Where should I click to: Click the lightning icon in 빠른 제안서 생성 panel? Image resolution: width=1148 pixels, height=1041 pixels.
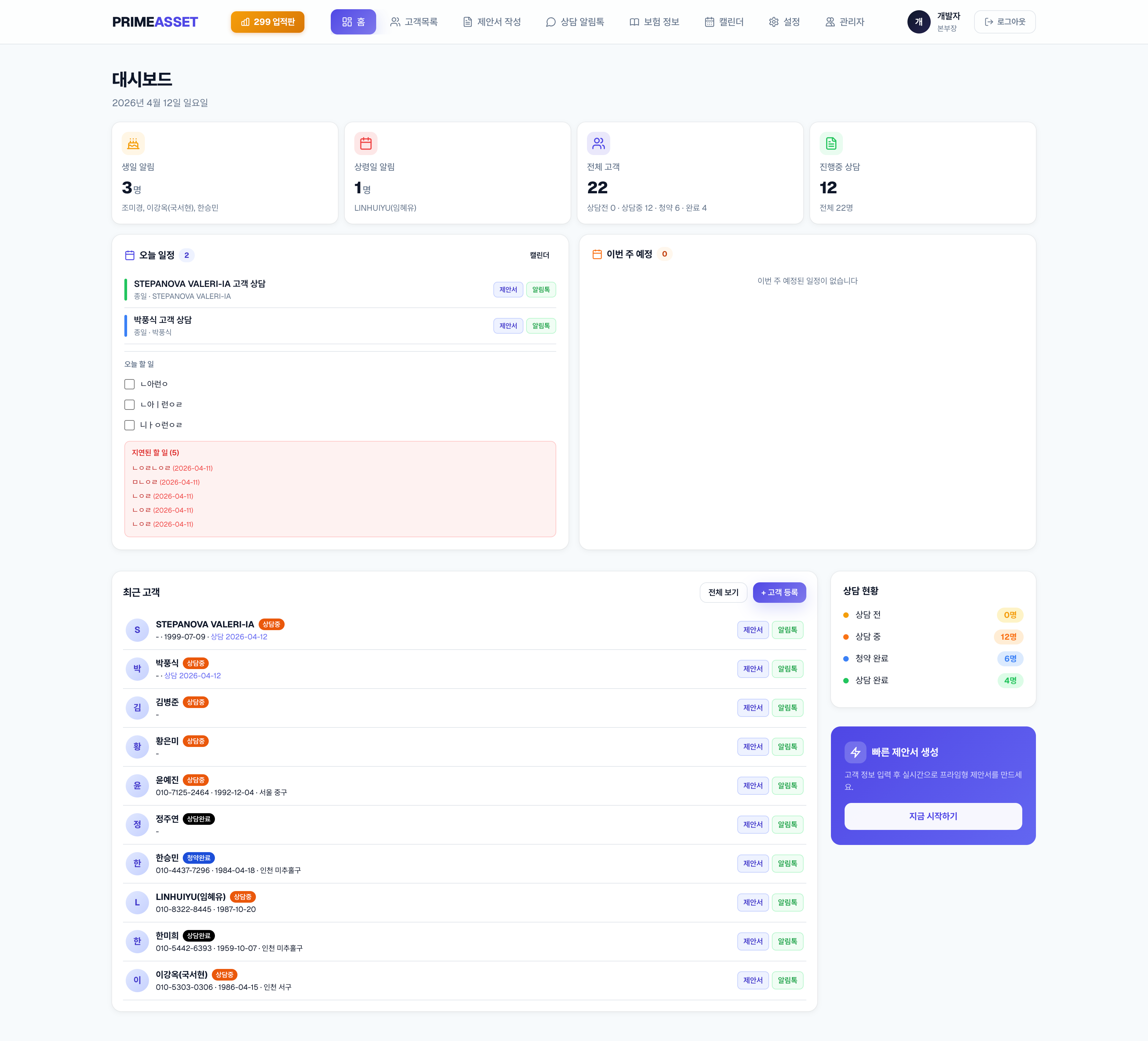[857, 752]
